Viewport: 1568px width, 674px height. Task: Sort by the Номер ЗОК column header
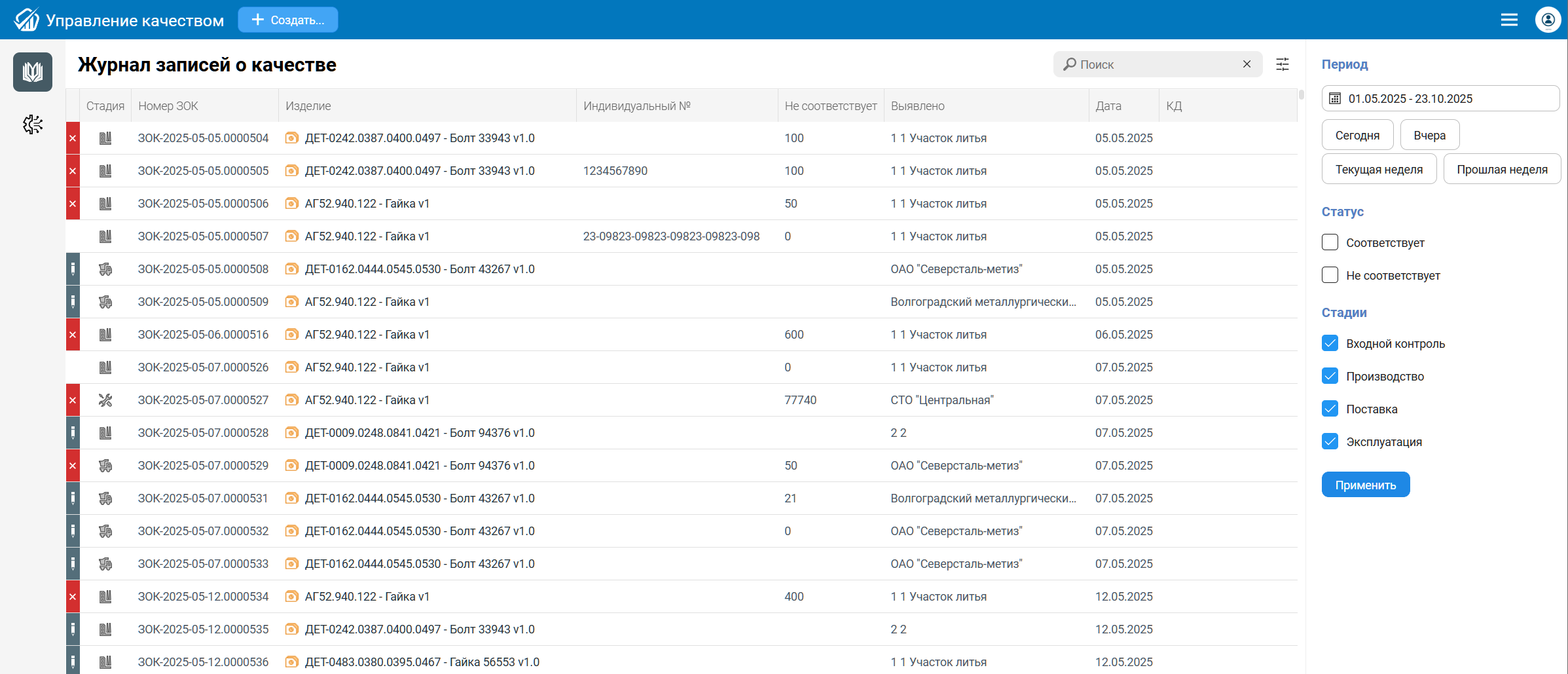pyautogui.click(x=168, y=106)
